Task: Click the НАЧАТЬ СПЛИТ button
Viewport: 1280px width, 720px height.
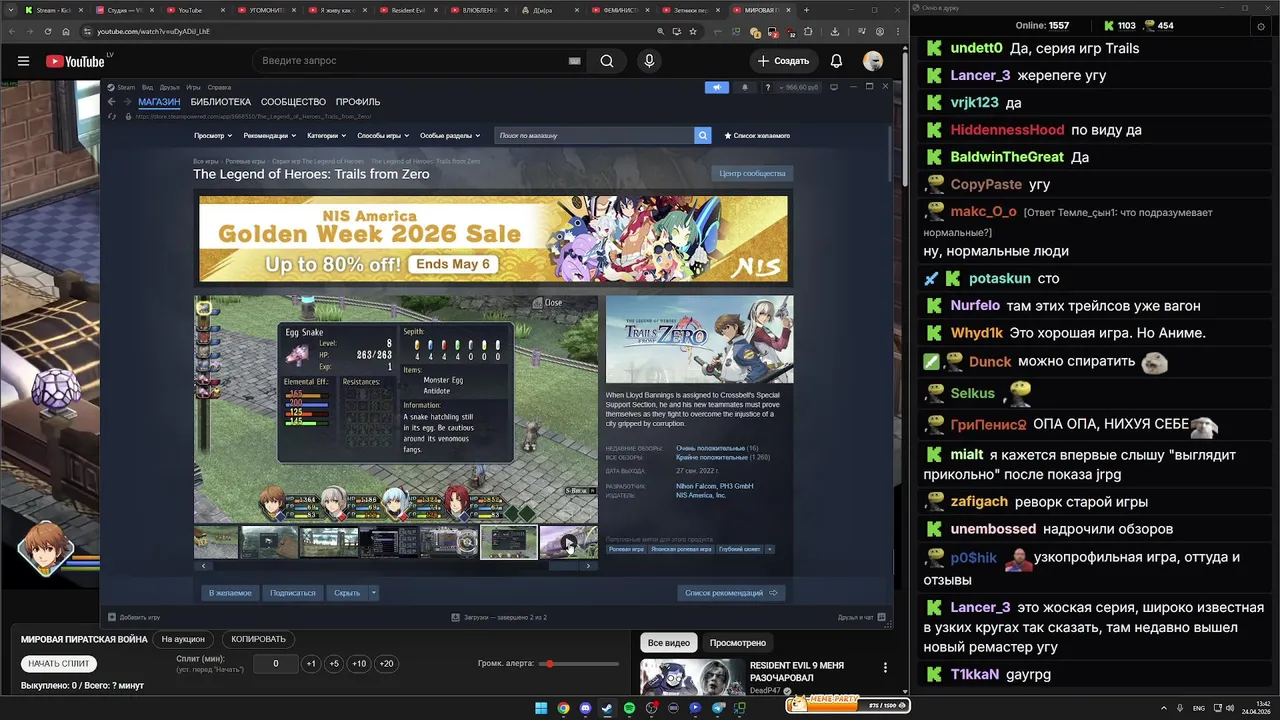Action: point(60,663)
